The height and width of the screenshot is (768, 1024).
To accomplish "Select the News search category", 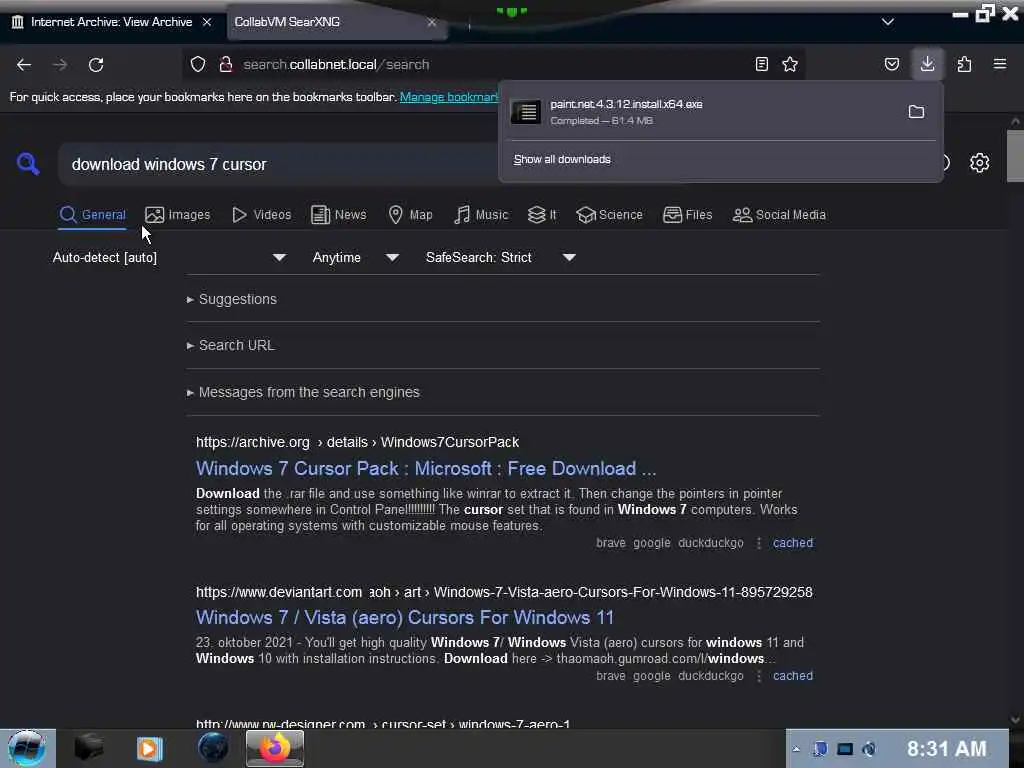I will (x=339, y=215).
